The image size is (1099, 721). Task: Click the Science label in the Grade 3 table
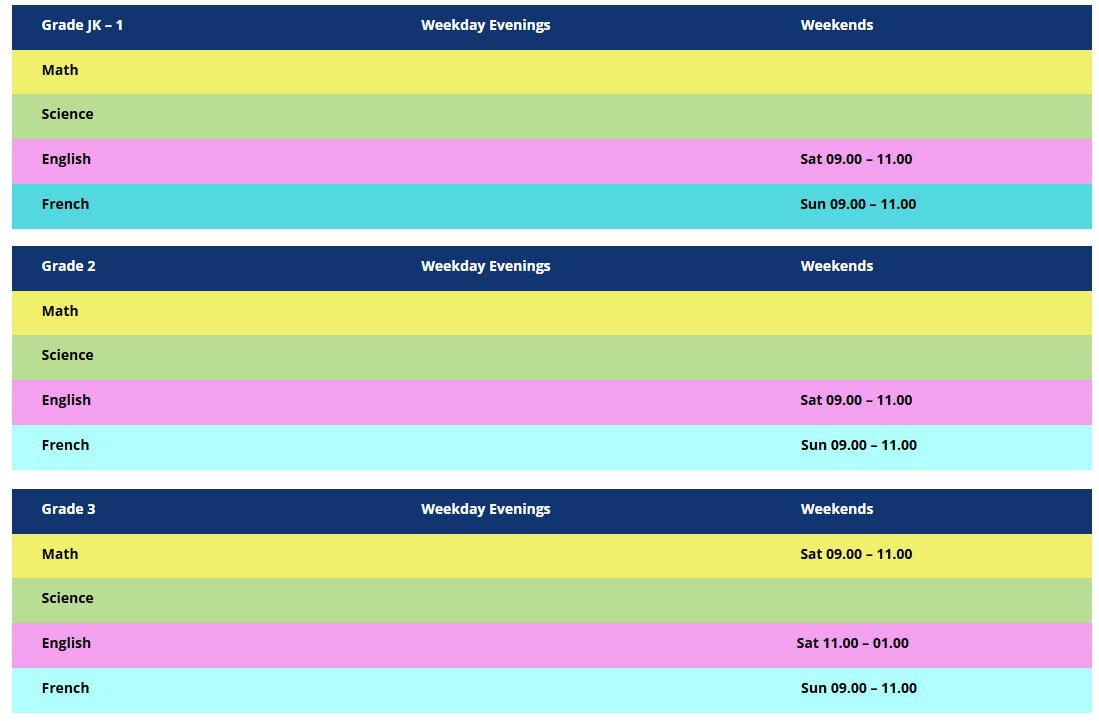[x=67, y=598]
